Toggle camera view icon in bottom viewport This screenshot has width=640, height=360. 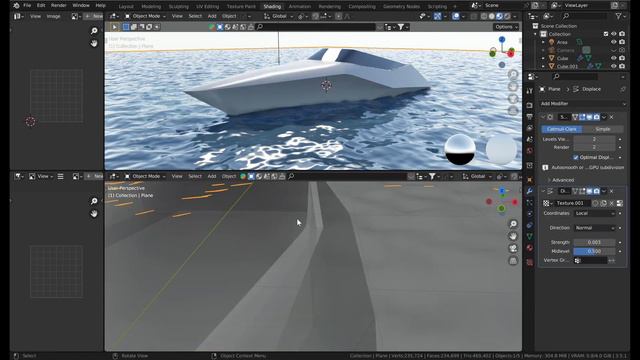tap(513, 248)
